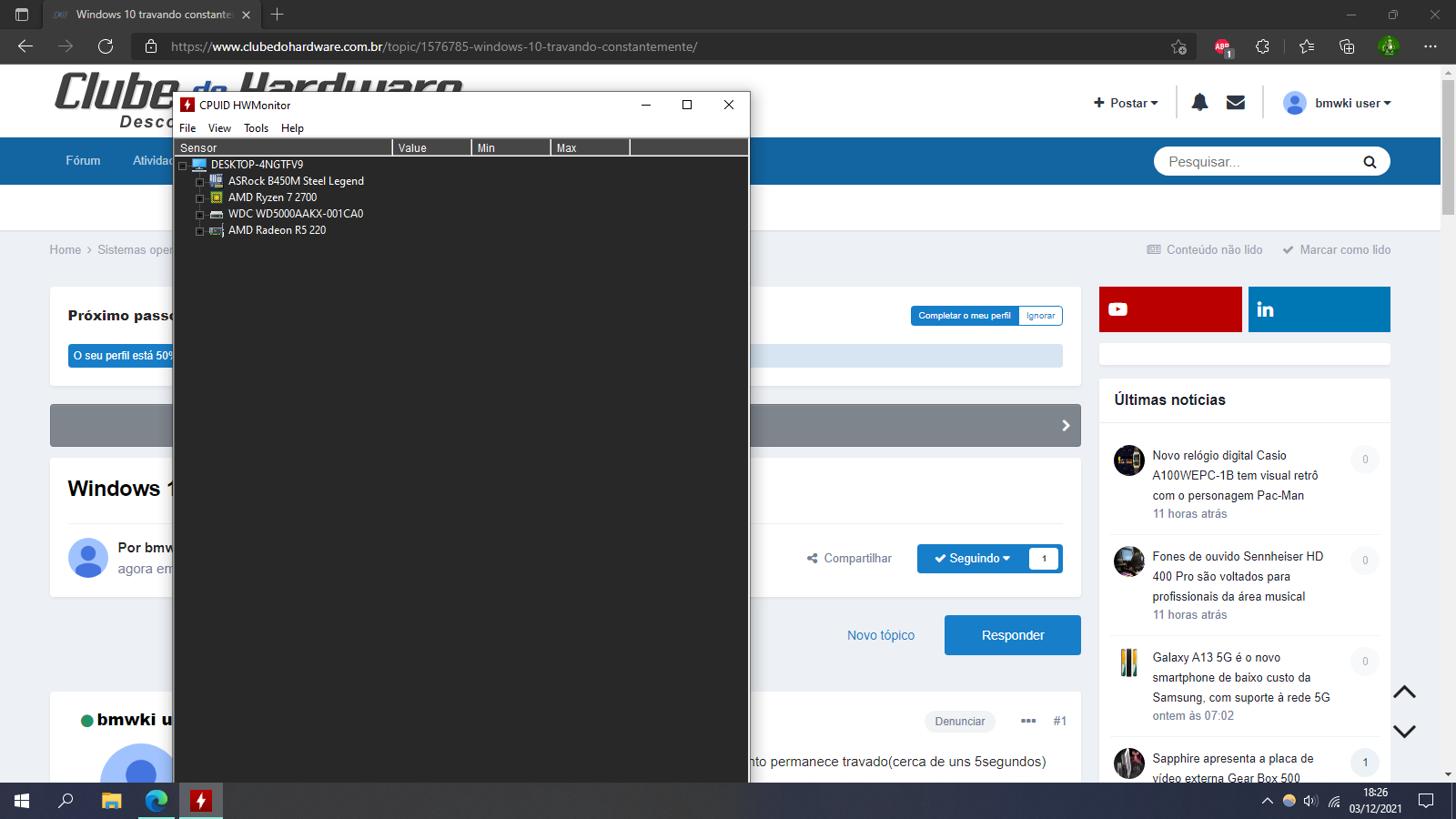Viewport: 1456px width, 819px height.
Task: Click the WDC hard drive icon
Action: [x=217, y=215]
